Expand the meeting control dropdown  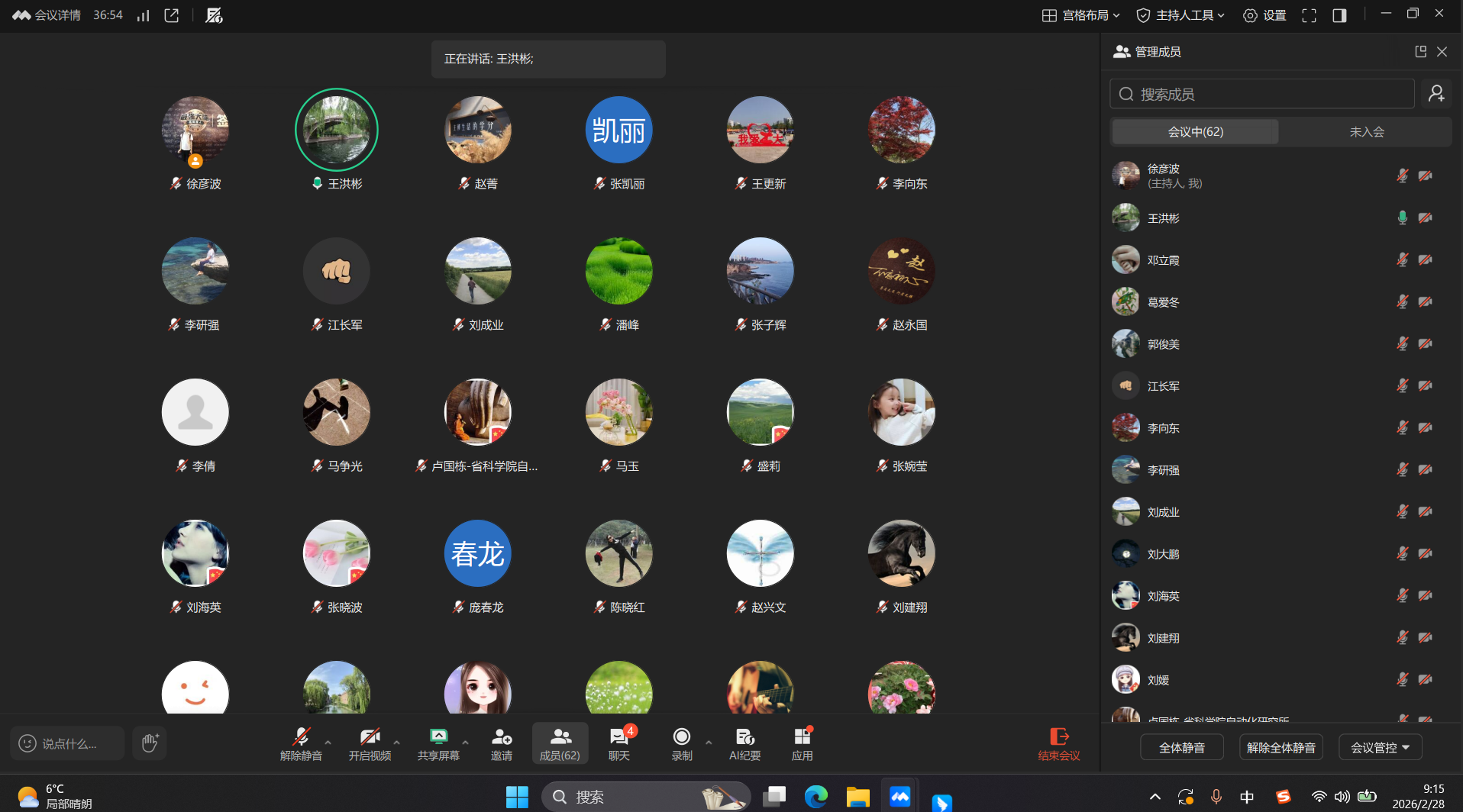click(1380, 748)
